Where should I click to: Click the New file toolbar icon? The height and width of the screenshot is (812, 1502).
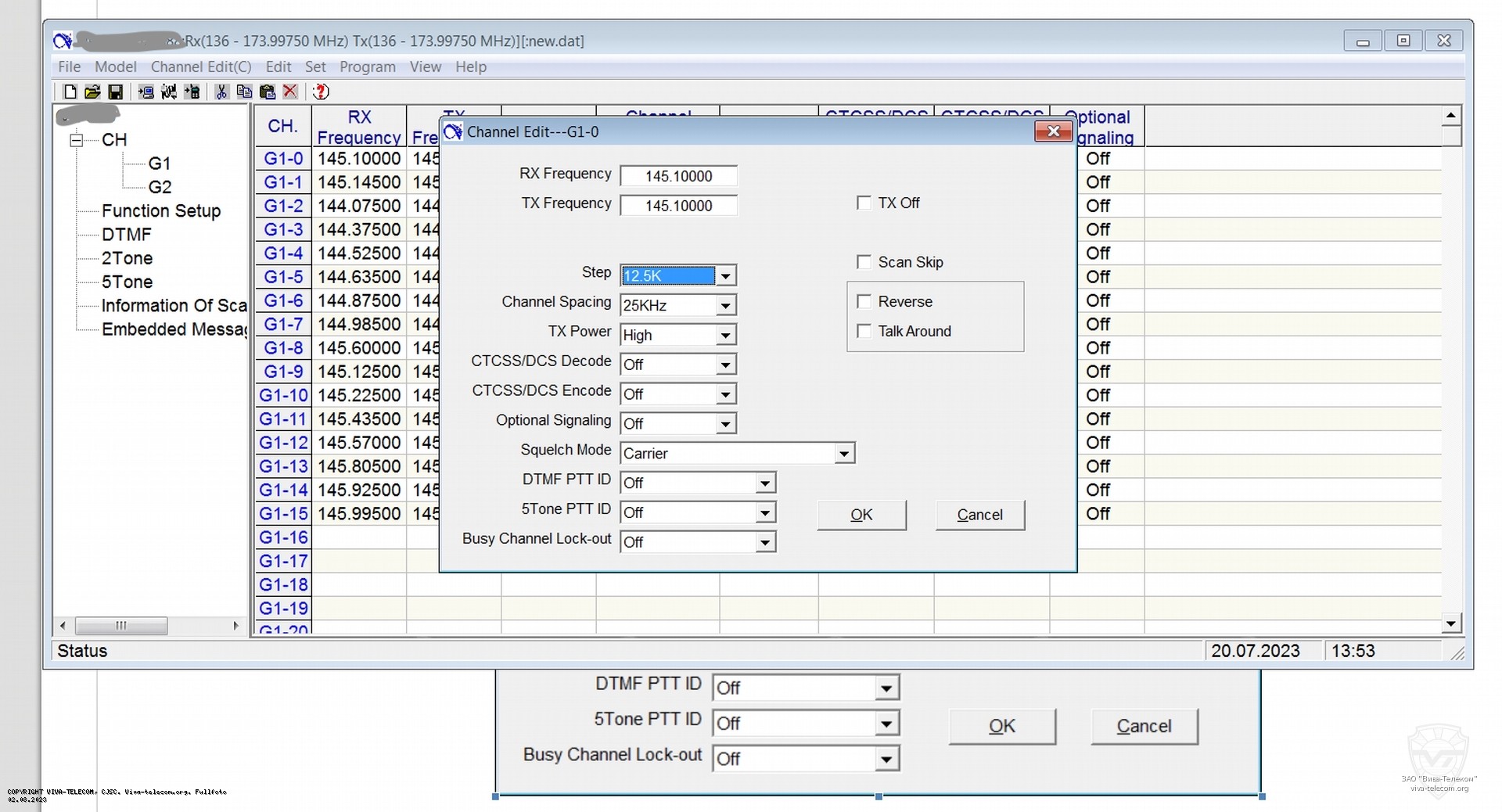point(70,92)
